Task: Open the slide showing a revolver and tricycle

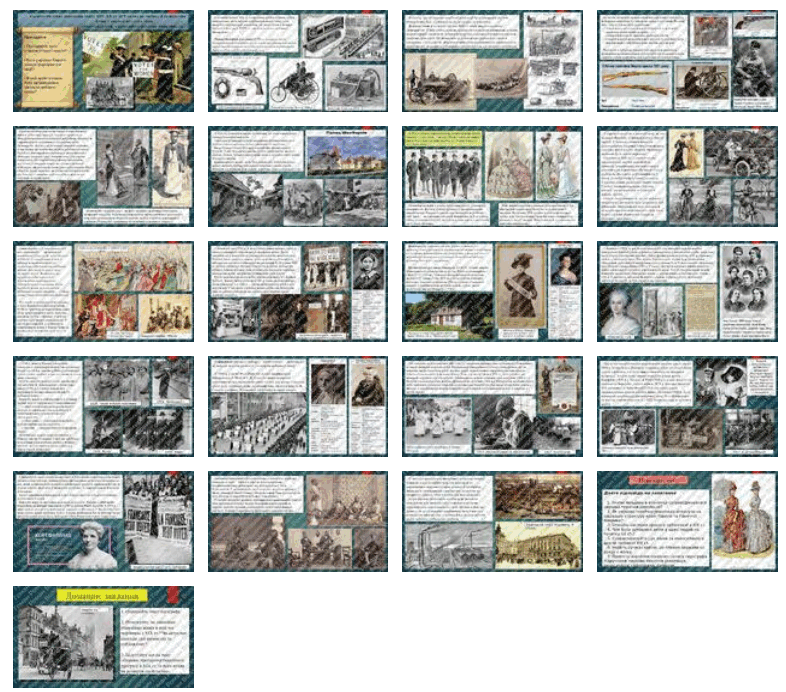Action: point(298,61)
